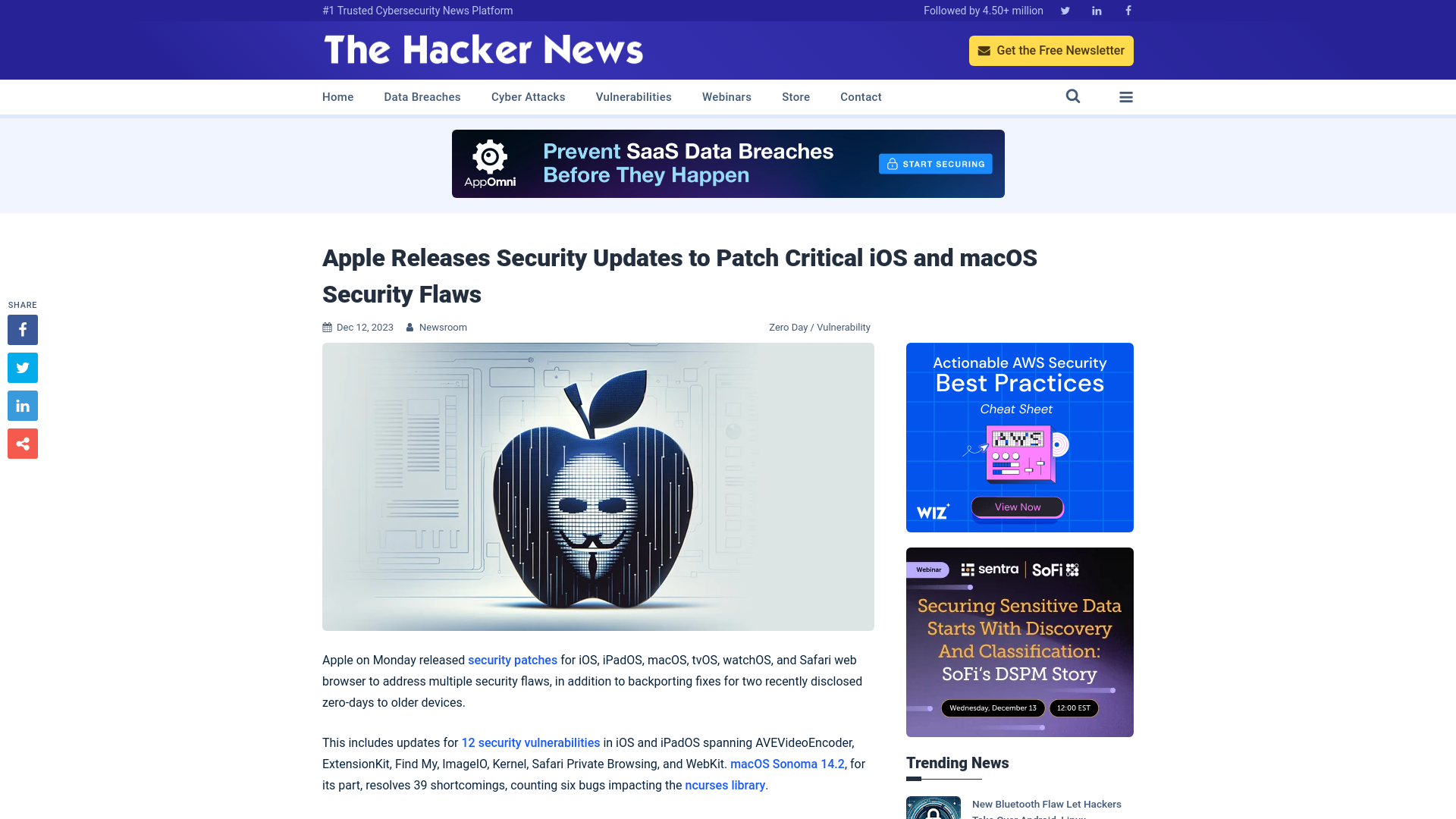1456x819 pixels.
Task: Click the security patches hyperlink
Action: coord(512,659)
